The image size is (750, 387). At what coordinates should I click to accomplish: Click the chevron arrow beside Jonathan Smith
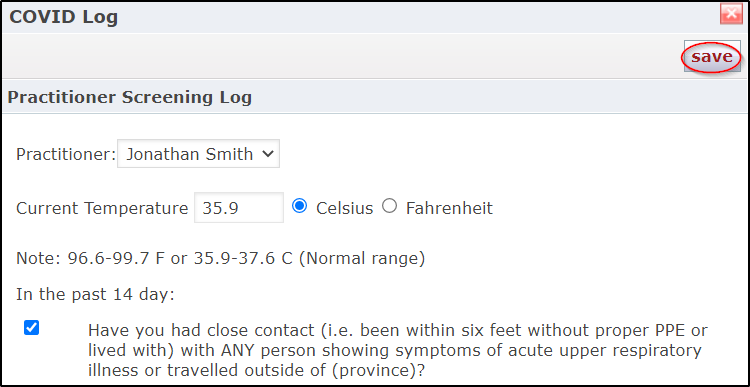tap(268, 154)
